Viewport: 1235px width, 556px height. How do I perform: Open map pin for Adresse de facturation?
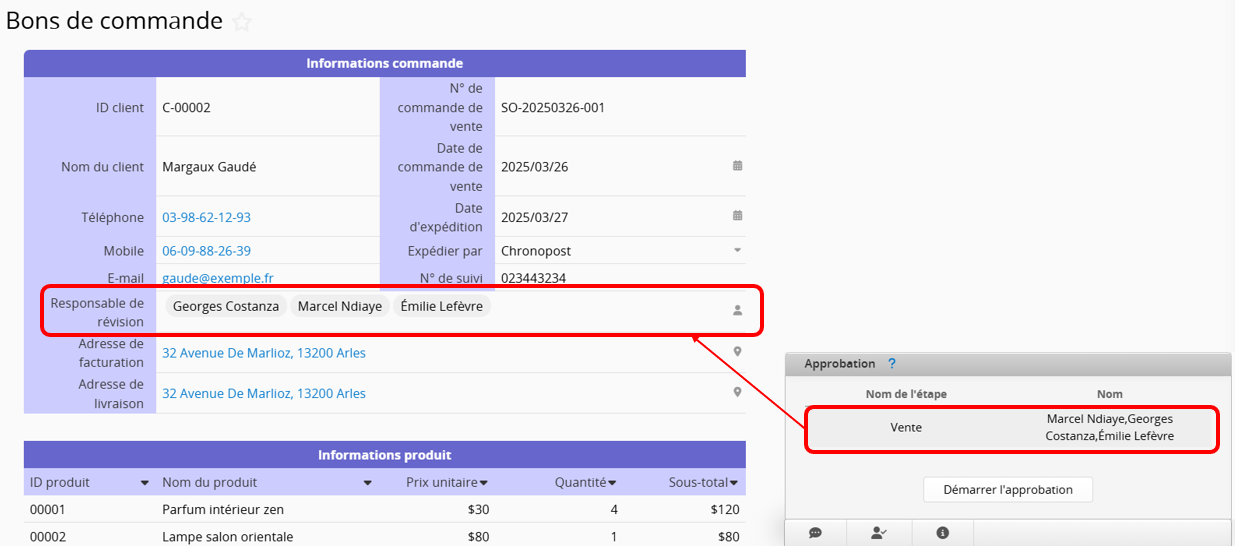point(737,352)
